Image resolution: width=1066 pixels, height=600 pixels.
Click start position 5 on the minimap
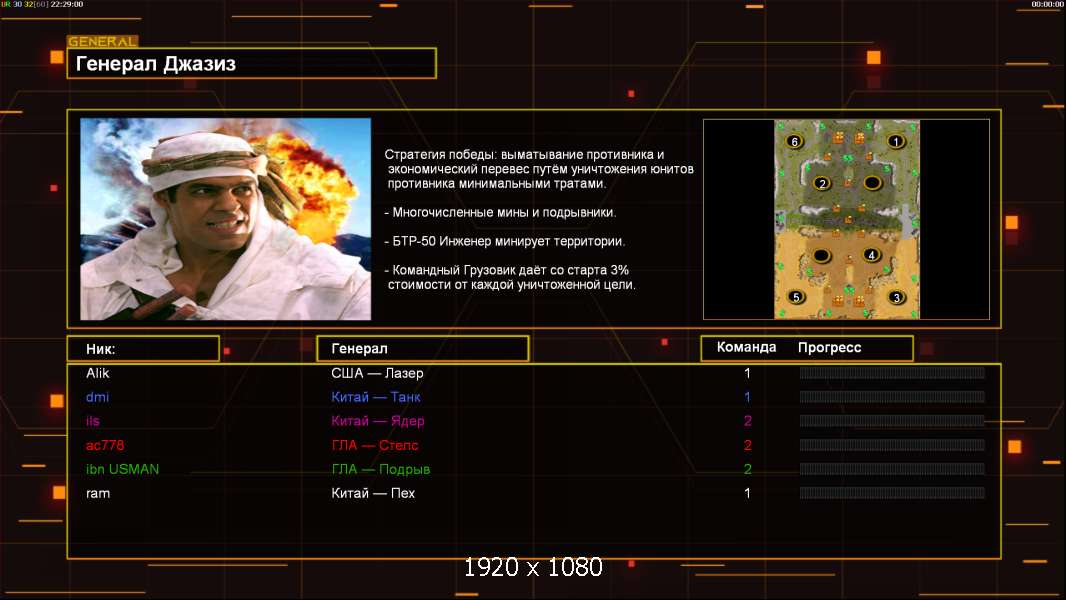click(796, 297)
